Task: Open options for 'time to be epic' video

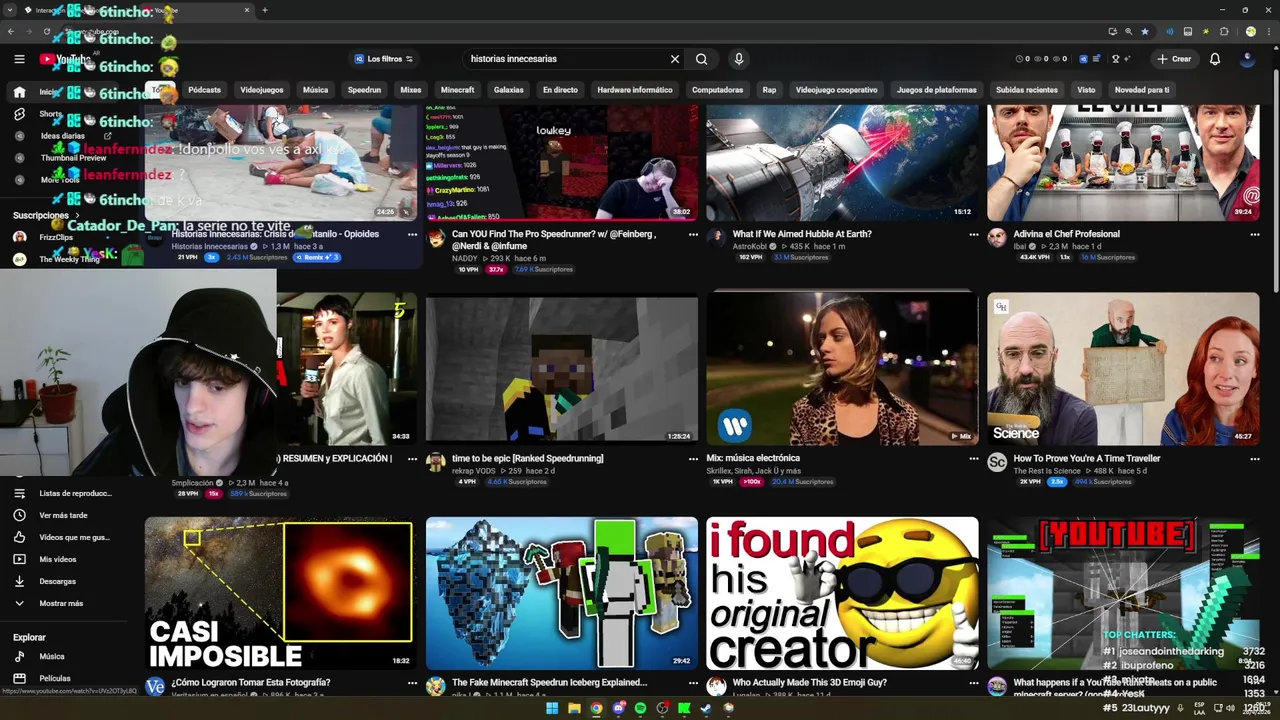Action: coord(693,458)
